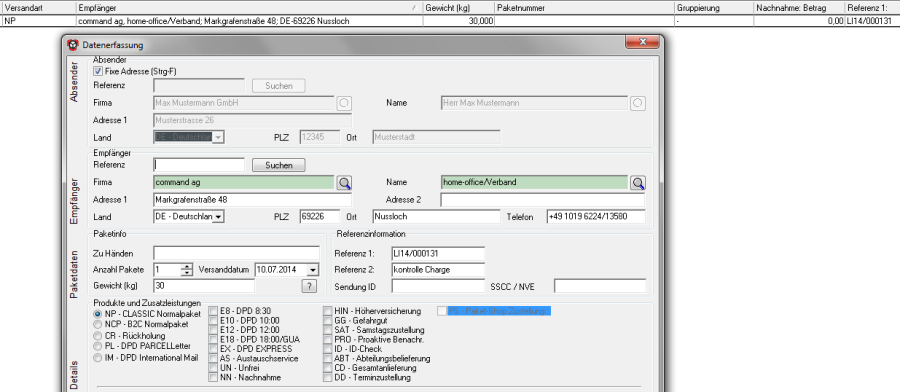
Task: Click the Firma magnifier search icon
Action: (344, 183)
